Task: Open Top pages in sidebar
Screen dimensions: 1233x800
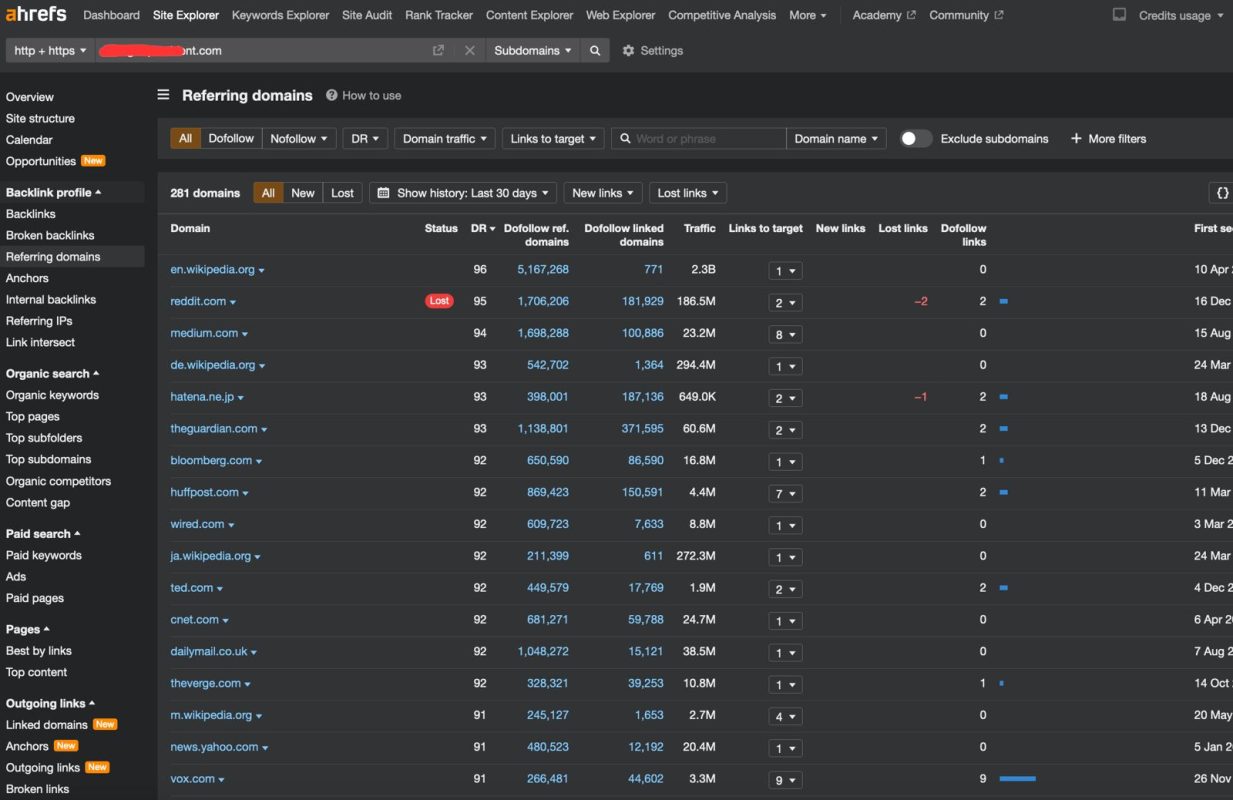Action: (x=33, y=417)
